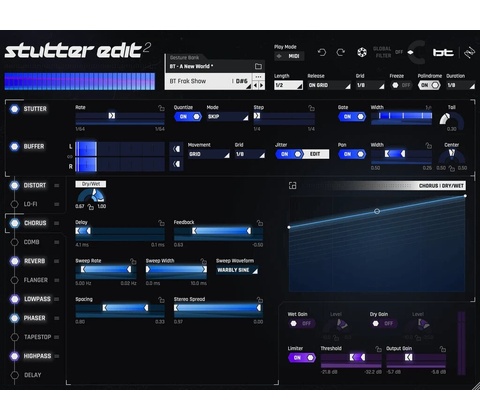
Task: Toggle the Buffer module power button
Action: point(14,146)
